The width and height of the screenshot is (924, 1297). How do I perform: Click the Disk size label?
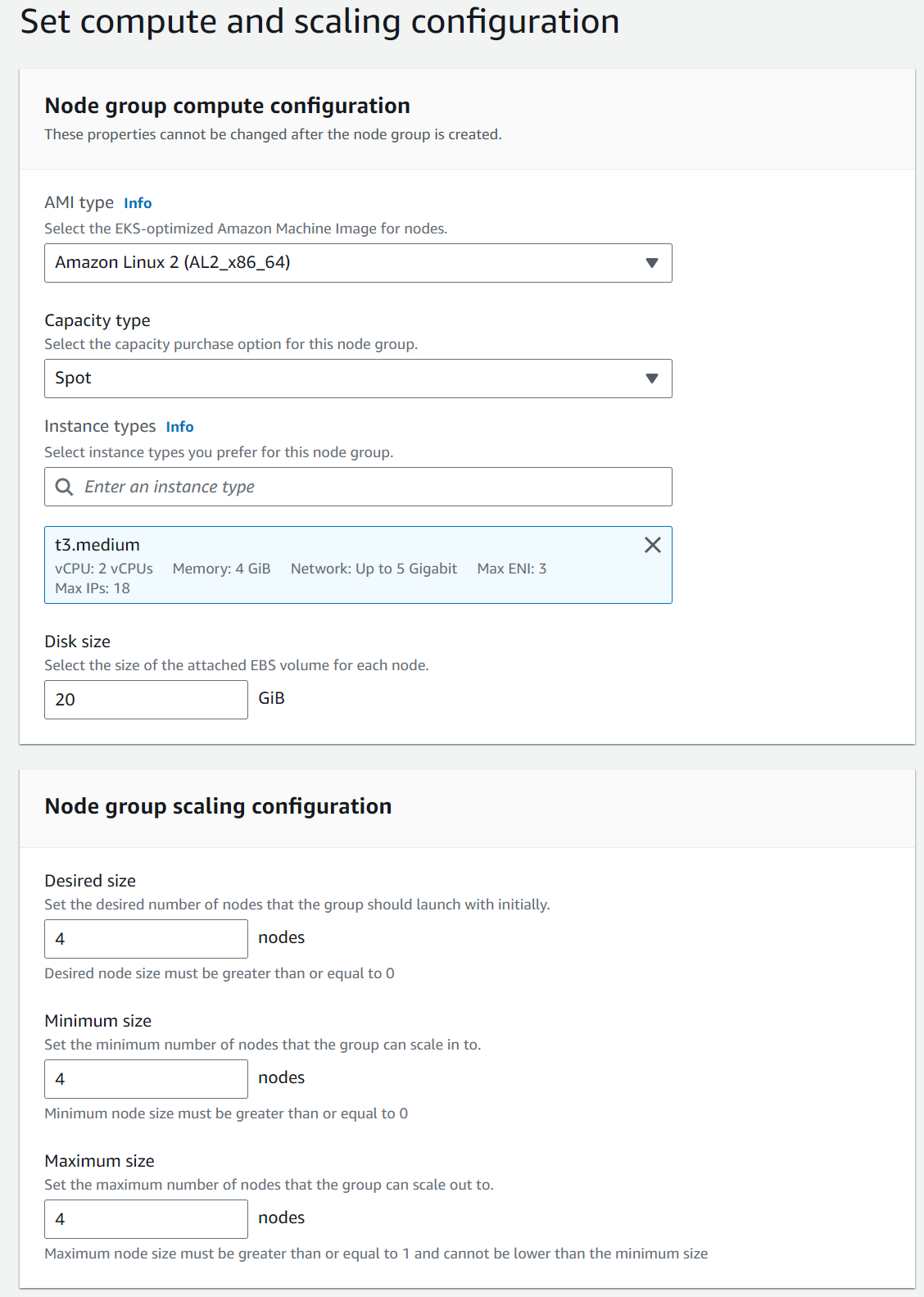[77, 642]
